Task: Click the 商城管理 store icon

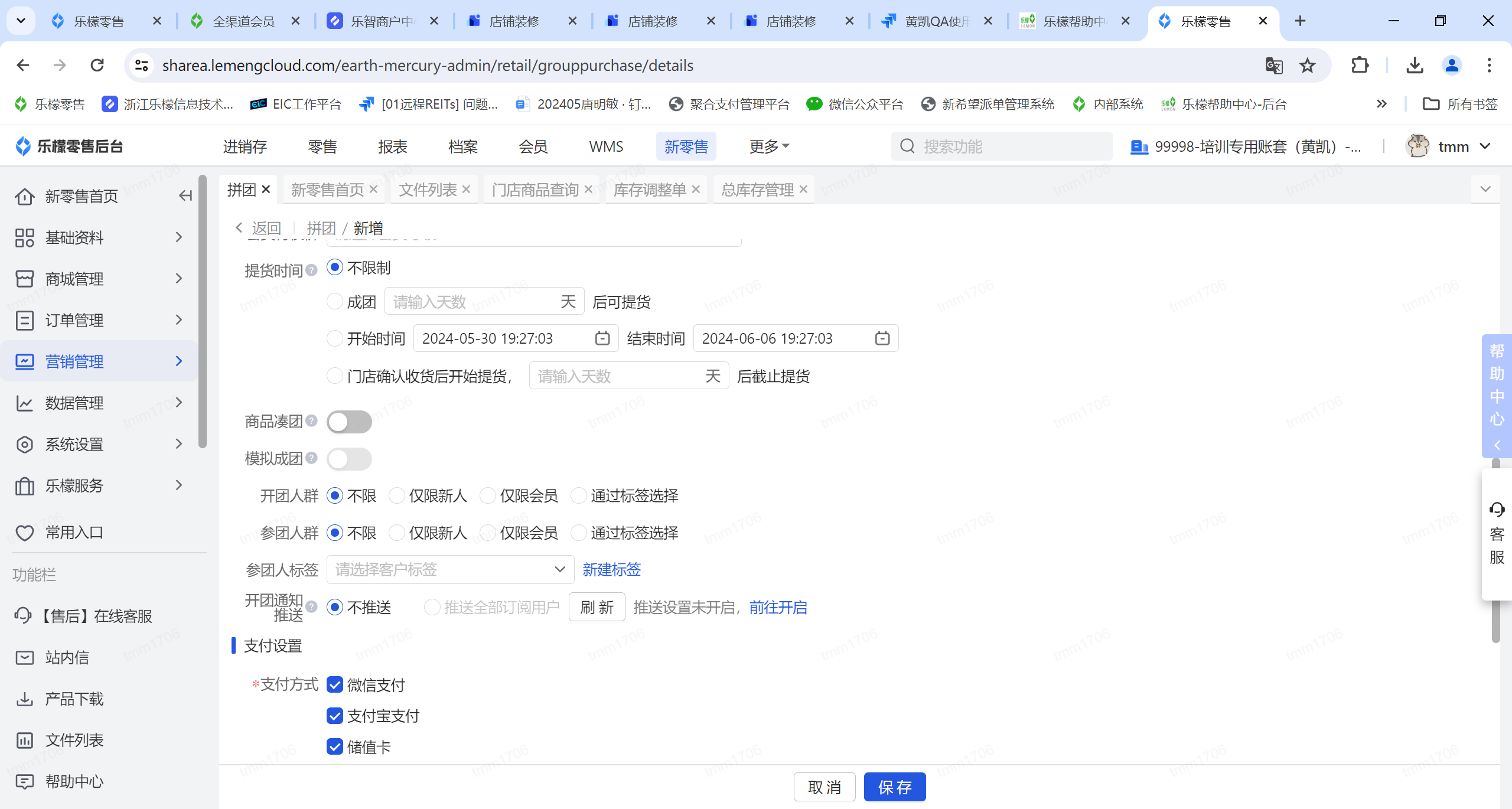Action: click(x=24, y=279)
